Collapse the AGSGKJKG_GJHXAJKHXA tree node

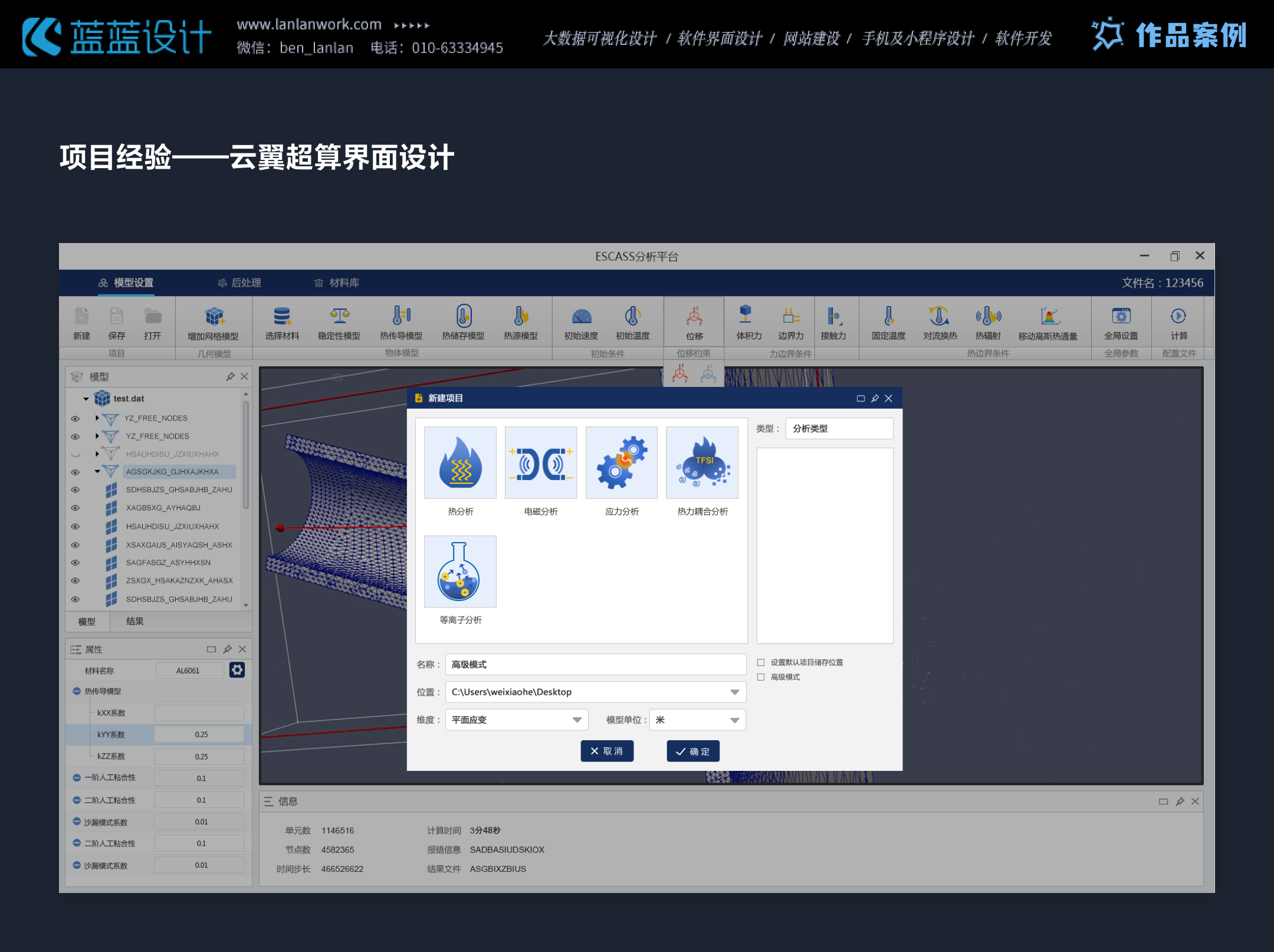pos(97,471)
